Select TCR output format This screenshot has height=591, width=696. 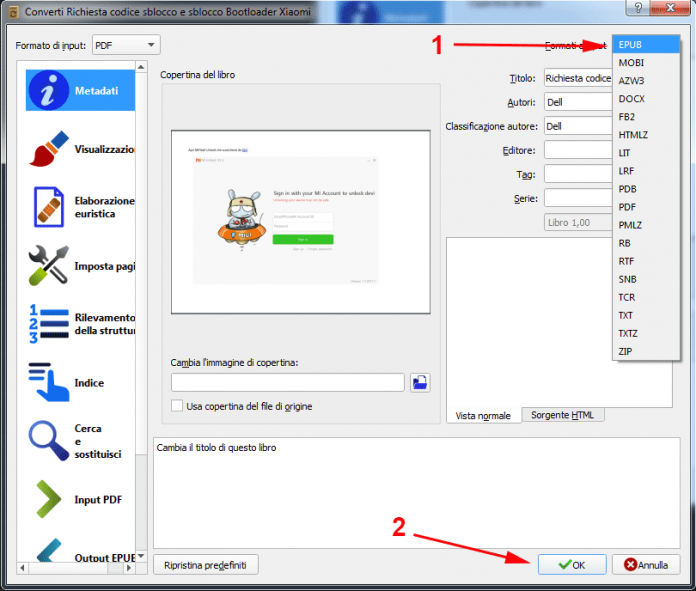point(646,297)
